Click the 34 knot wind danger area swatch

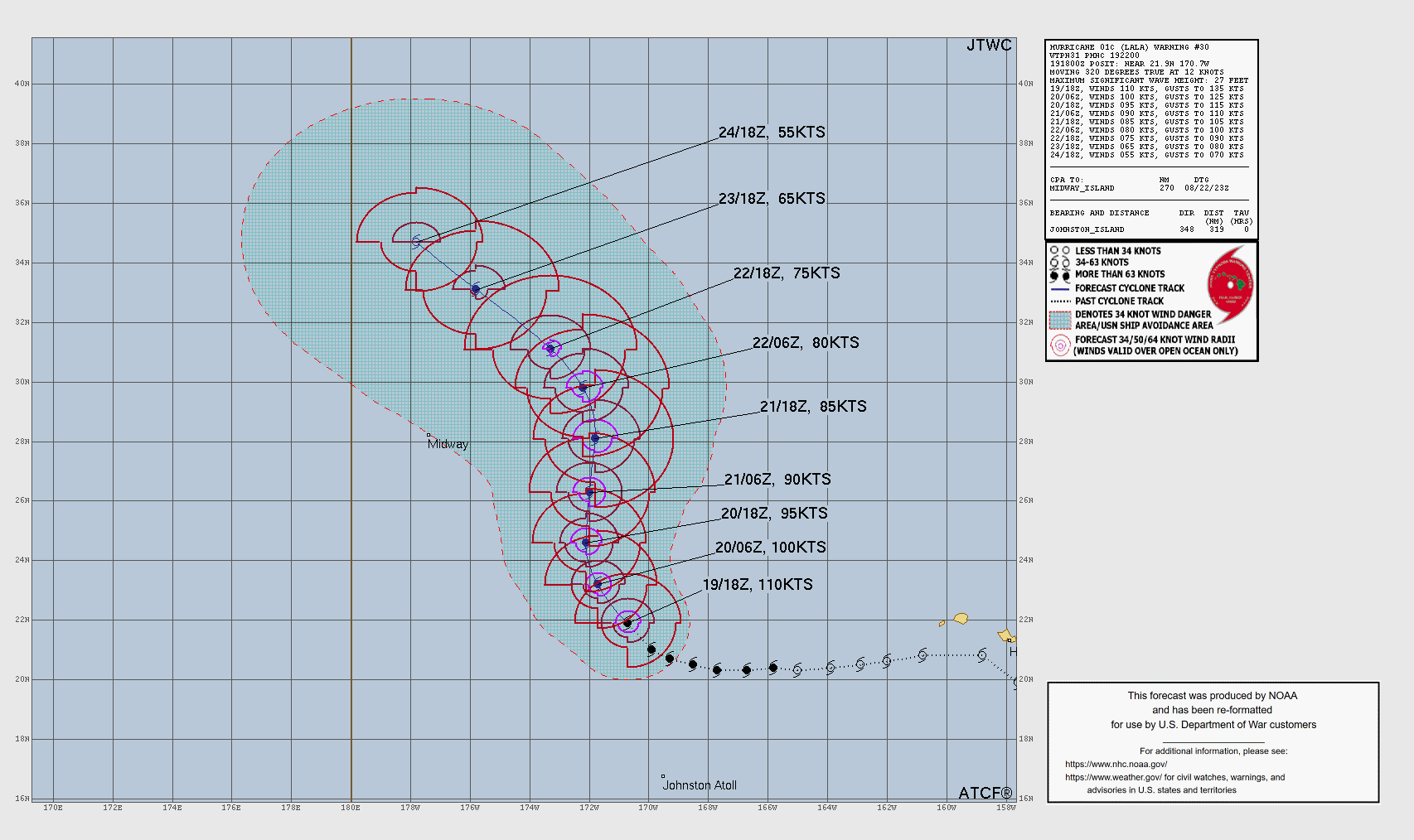click(1060, 321)
